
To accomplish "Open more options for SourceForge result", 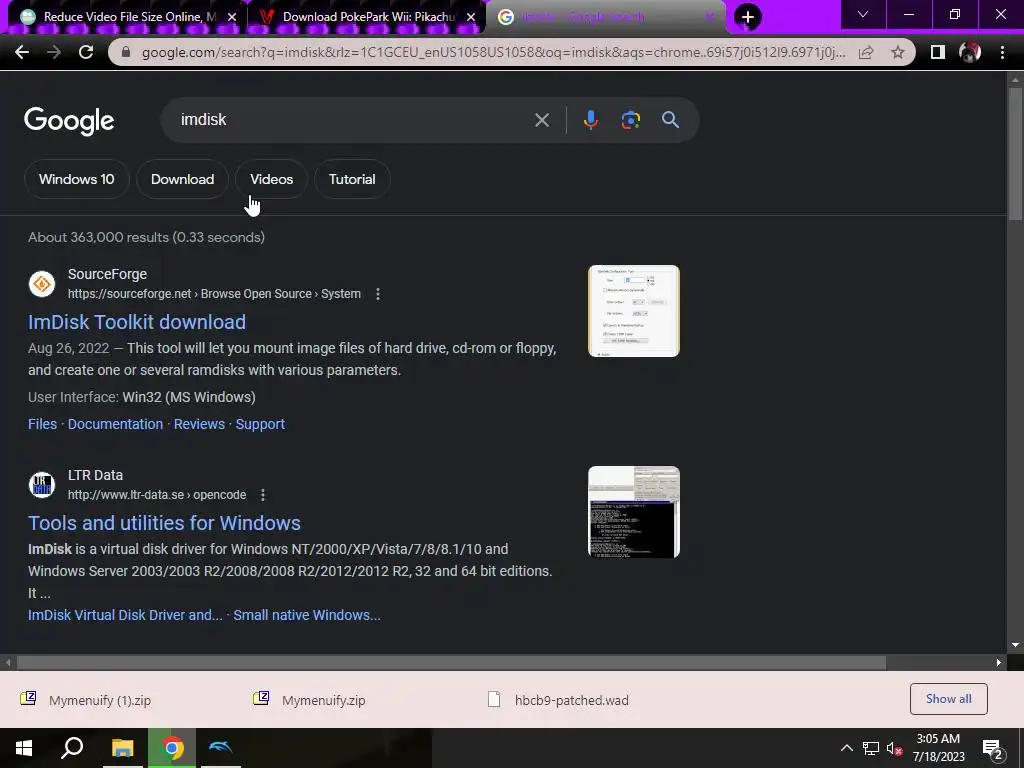I will 377,294.
